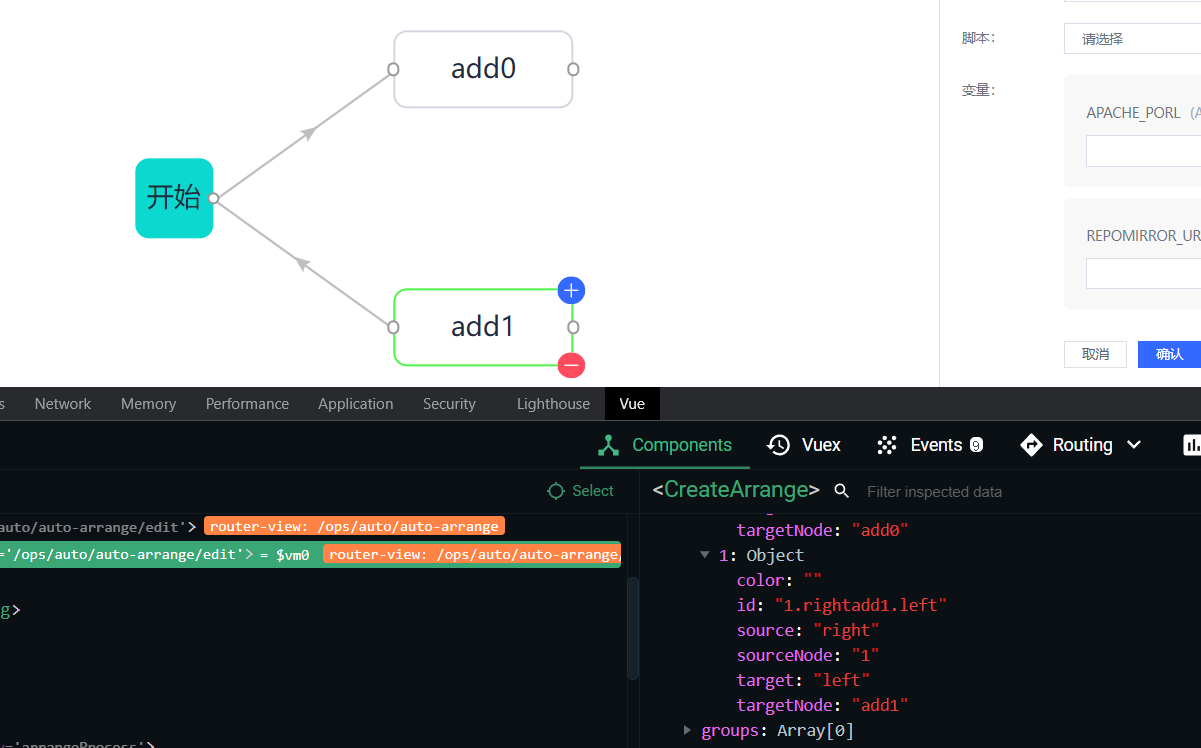Click the red minus icon on add1 node
The image size is (1201, 748).
571,365
